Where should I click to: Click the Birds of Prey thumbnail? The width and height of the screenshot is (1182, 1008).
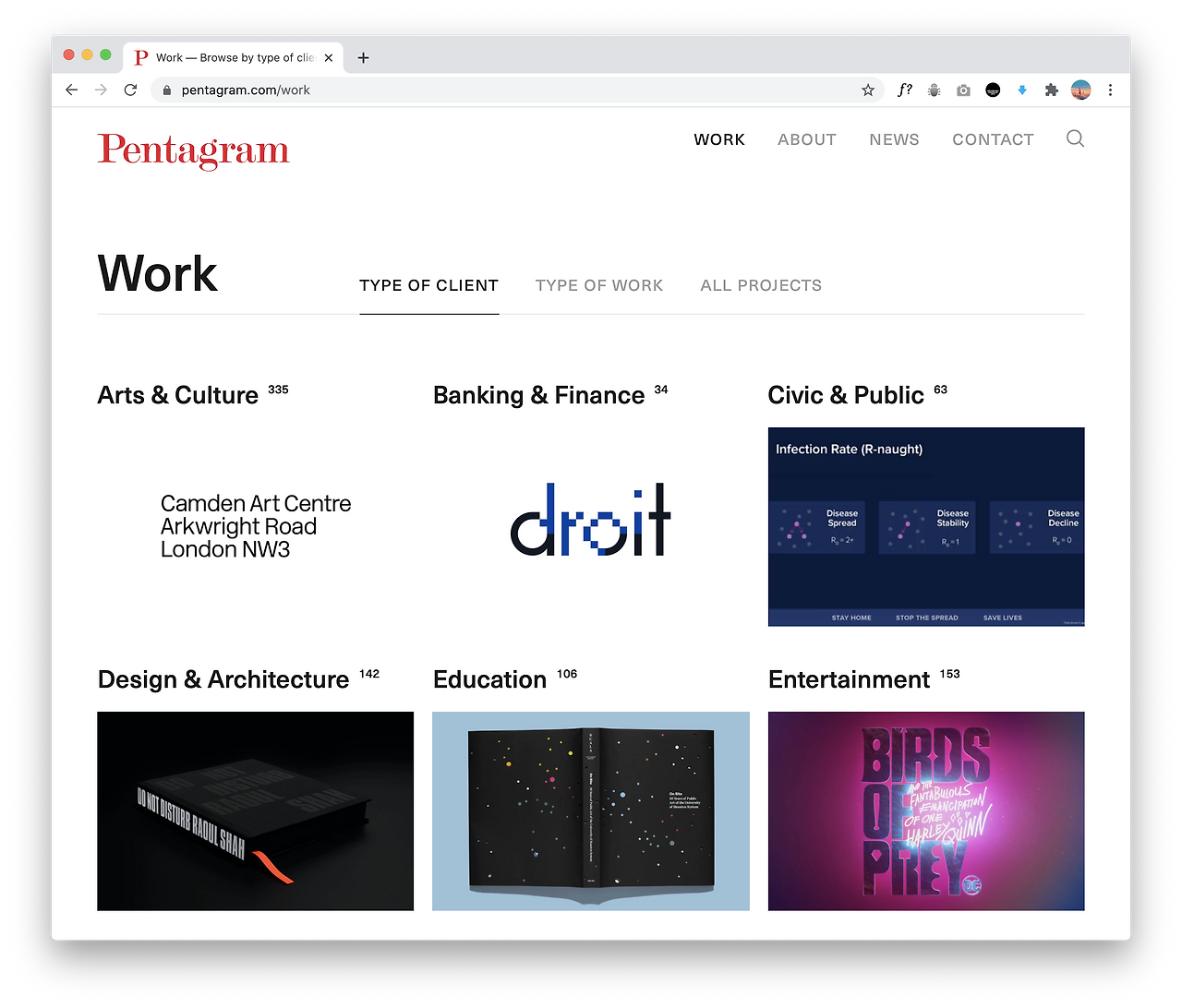click(926, 811)
